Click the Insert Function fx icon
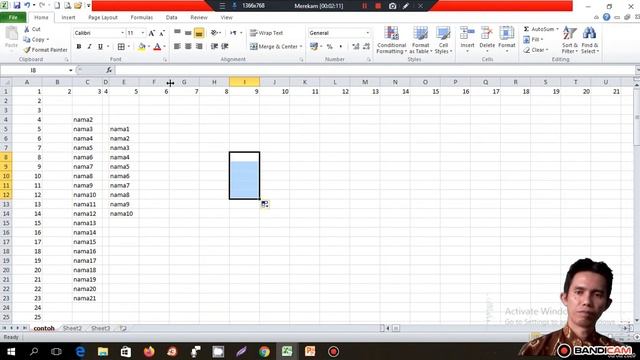 click(109, 70)
